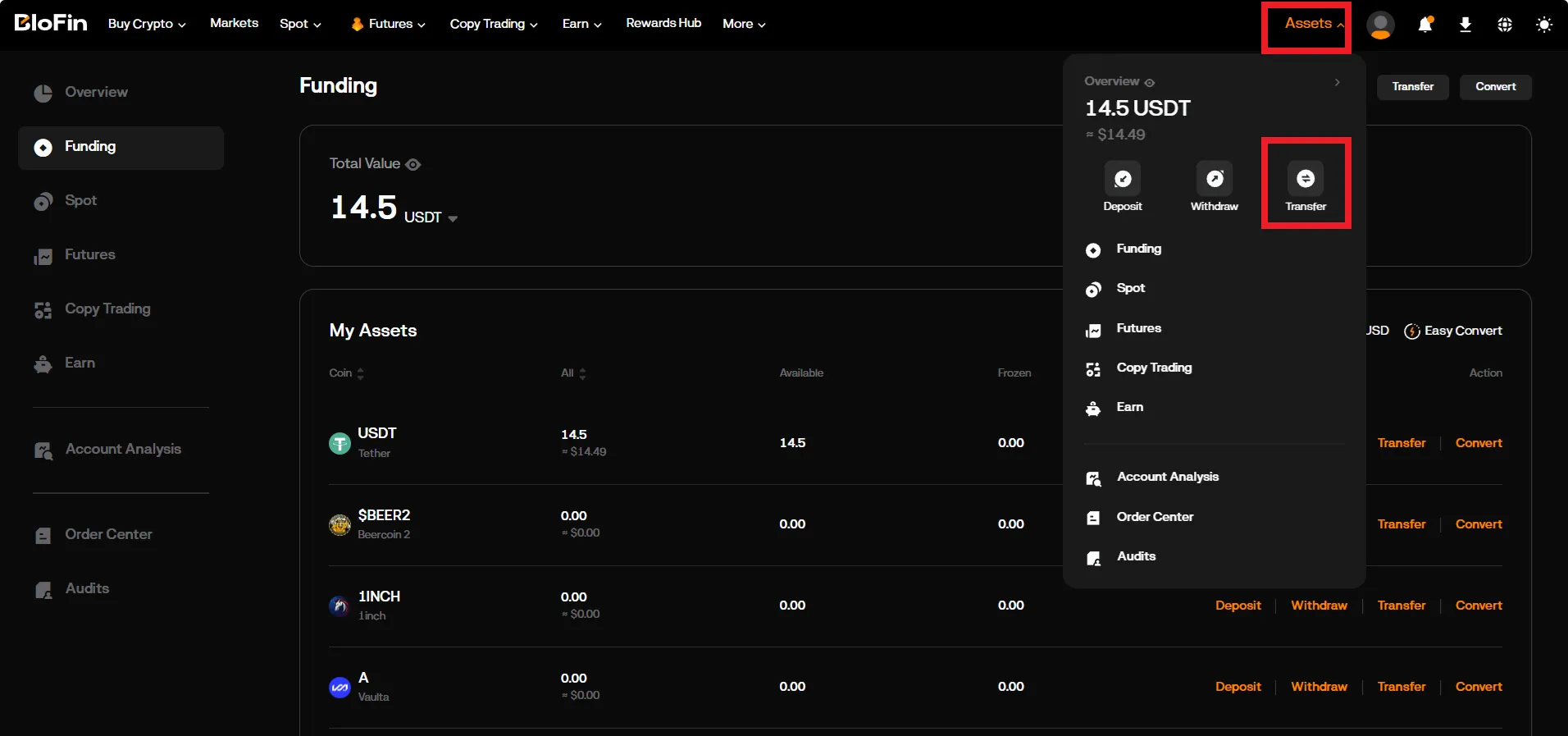This screenshot has height=736, width=1568.
Task: Expand the Spot nav dropdown
Action: tap(300, 24)
